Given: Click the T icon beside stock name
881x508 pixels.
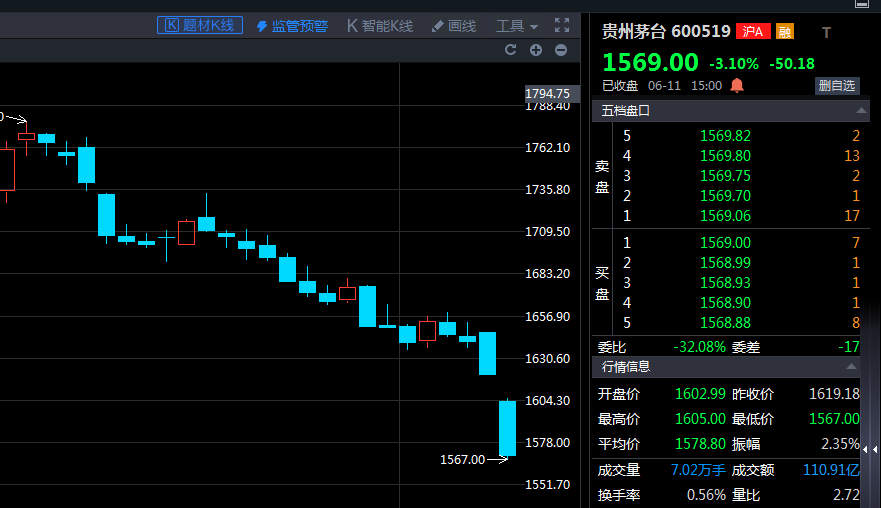Looking at the screenshot, I should tap(826, 33).
